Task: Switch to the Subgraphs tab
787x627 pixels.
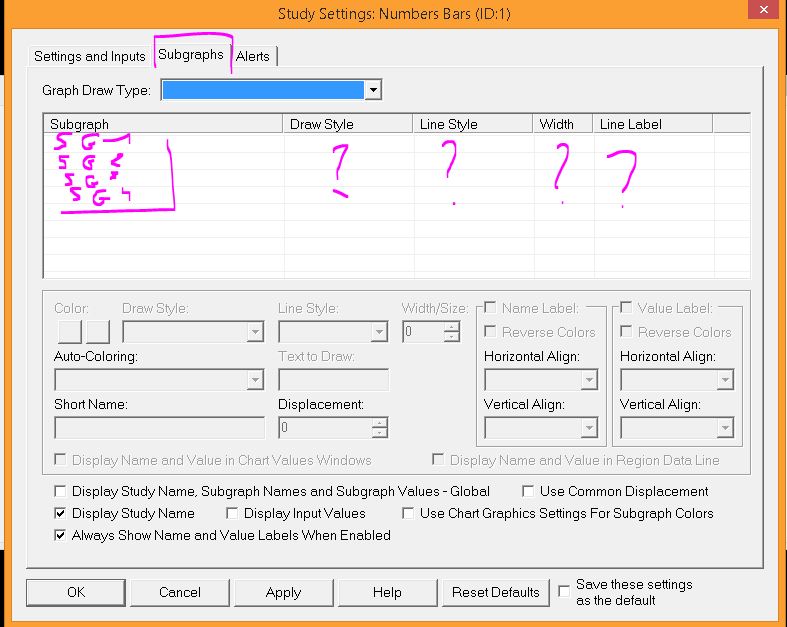Action: [191, 54]
